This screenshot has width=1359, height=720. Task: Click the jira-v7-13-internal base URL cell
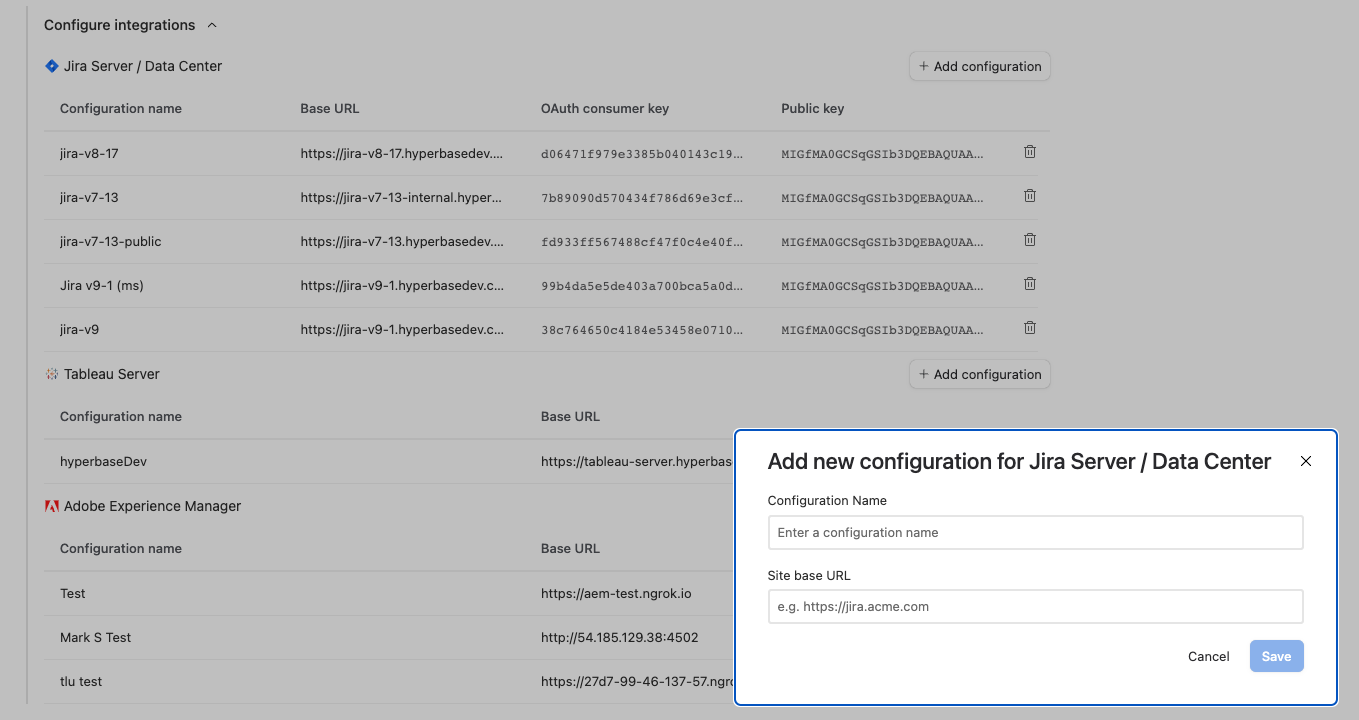pos(402,198)
